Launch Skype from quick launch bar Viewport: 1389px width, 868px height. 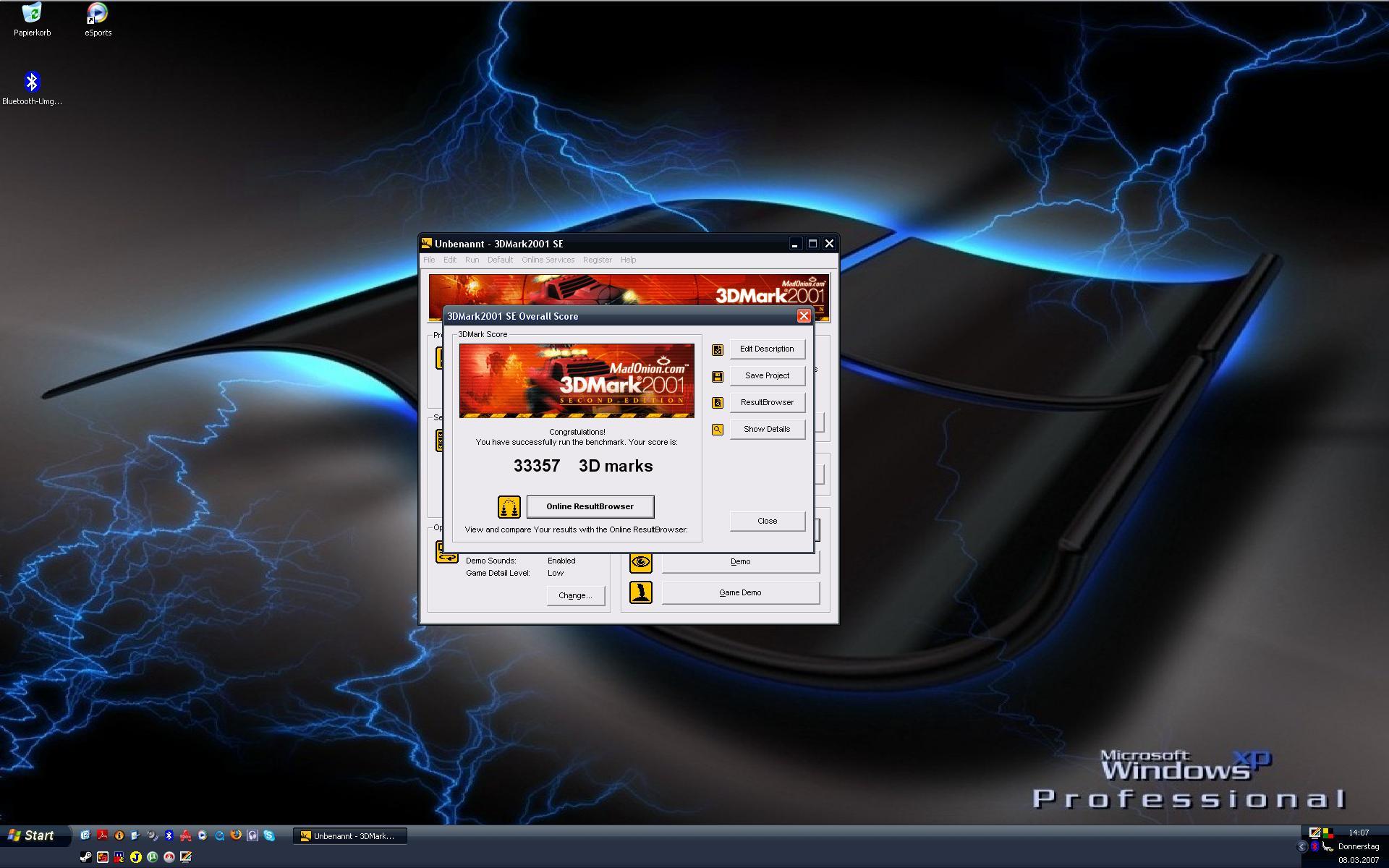269,835
